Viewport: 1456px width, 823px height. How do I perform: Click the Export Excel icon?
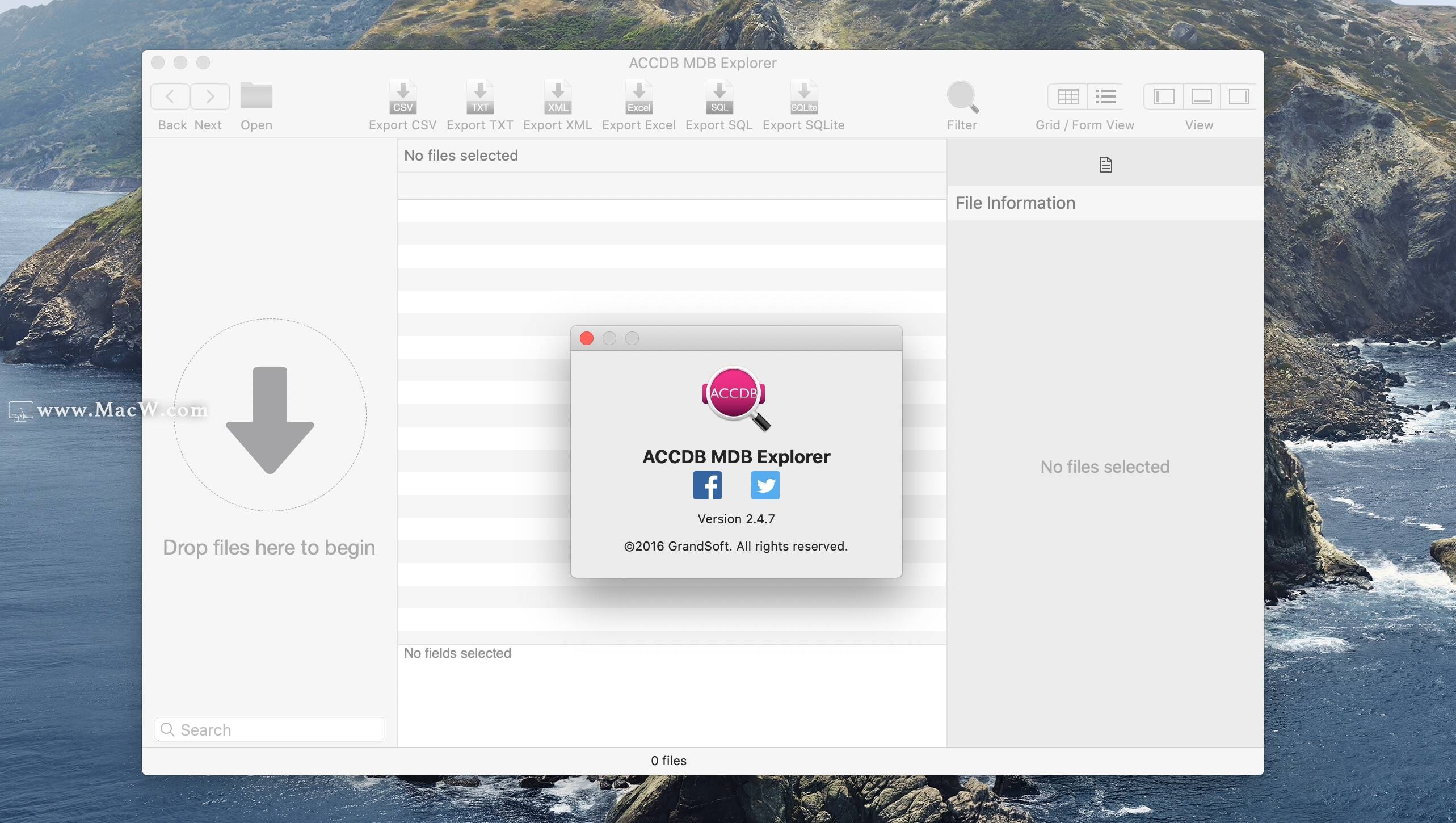coord(639,97)
